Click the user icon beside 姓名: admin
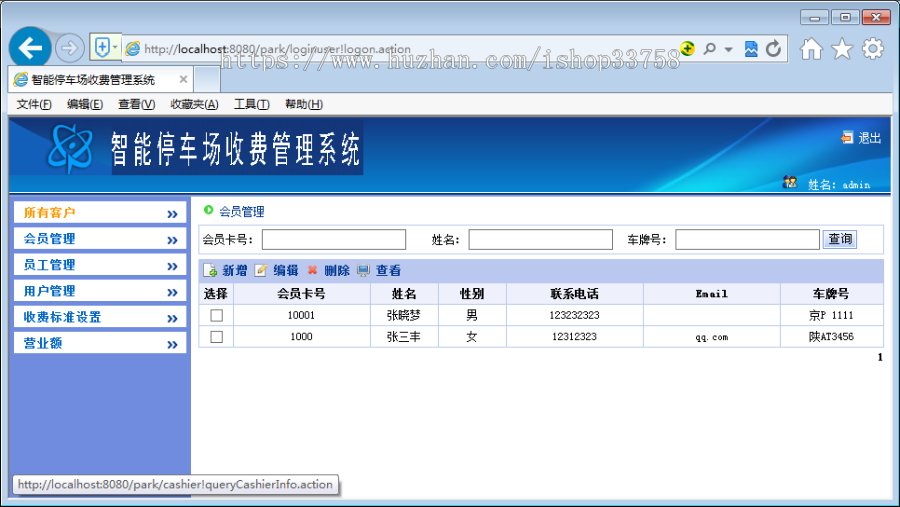The width and height of the screenshot is (900, 507). tap(790, 183)
